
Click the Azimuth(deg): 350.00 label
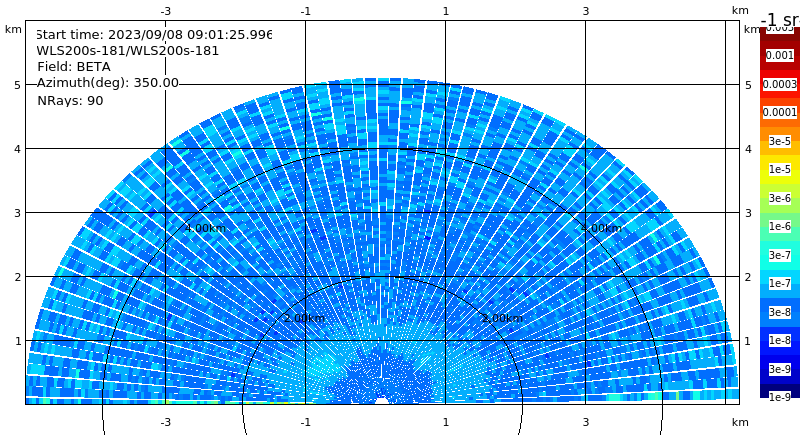tap(108, 83)
